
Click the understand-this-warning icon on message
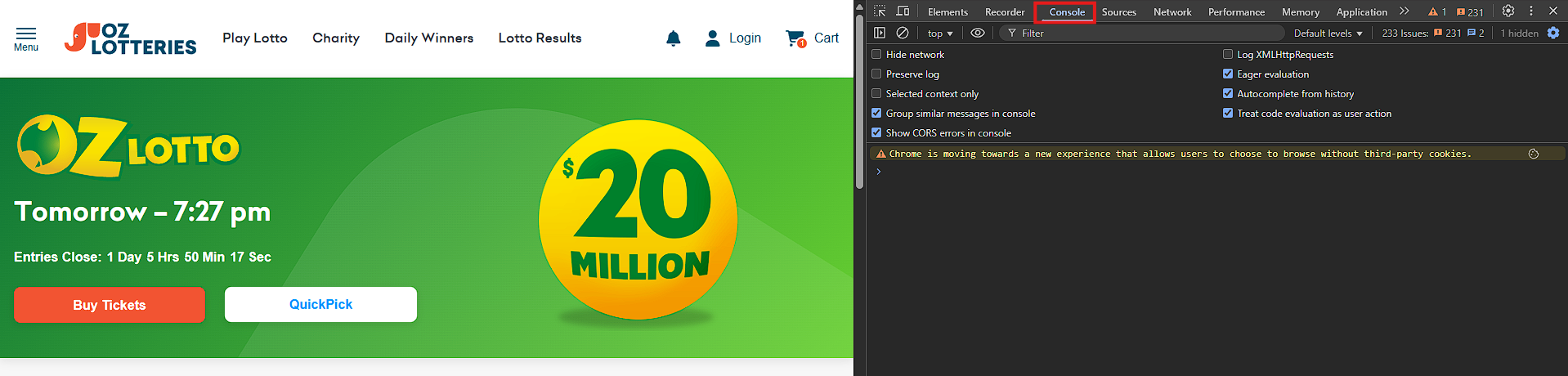click(1534, 154)
